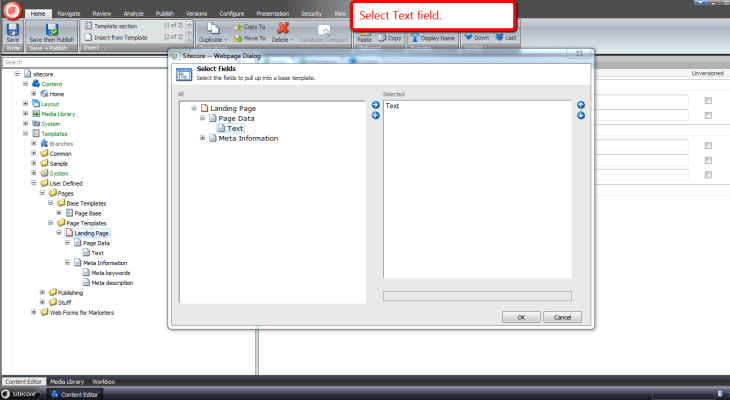Click the Sitecore logo button
The image size is (730, 400).
click(x=12, y=10)
